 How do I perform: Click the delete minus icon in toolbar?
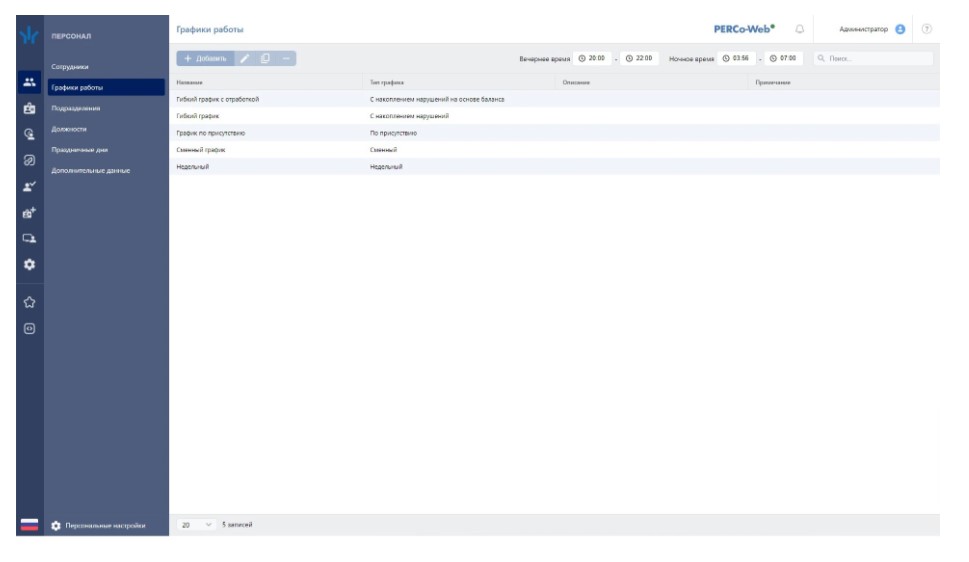click(286, 59)
